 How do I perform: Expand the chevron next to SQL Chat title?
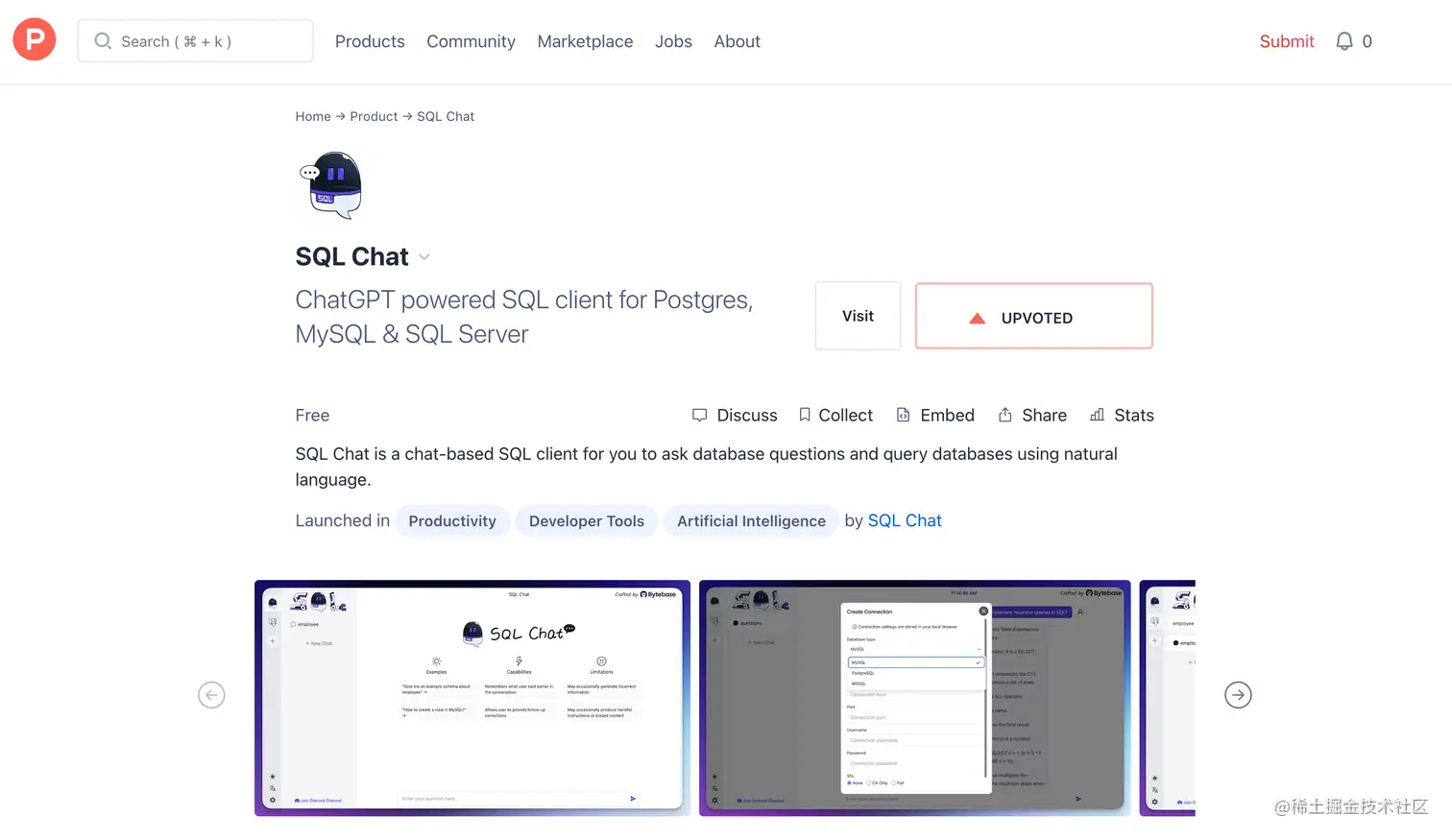click(x=424, y=257)
